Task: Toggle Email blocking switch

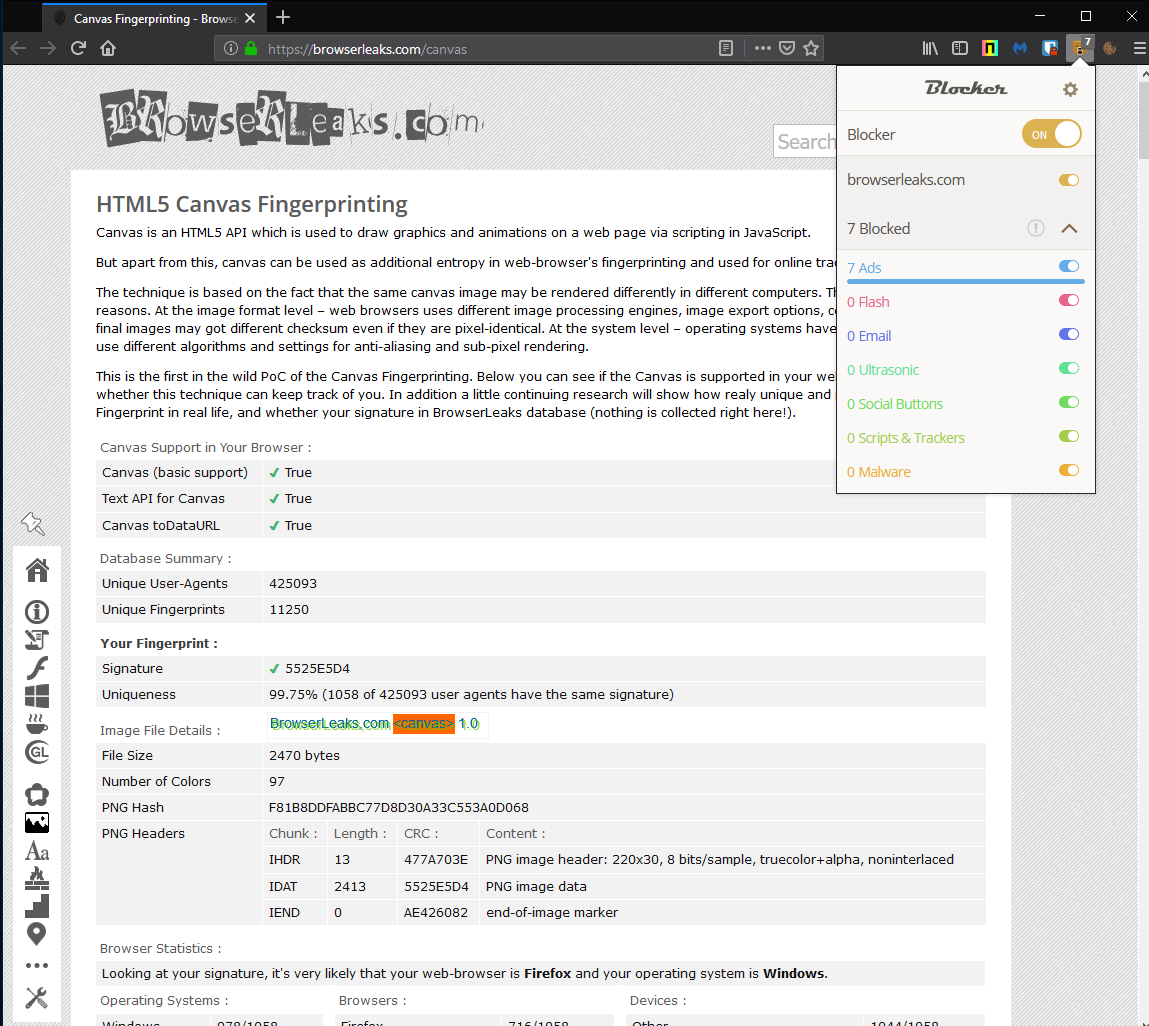Action: 1068,334
